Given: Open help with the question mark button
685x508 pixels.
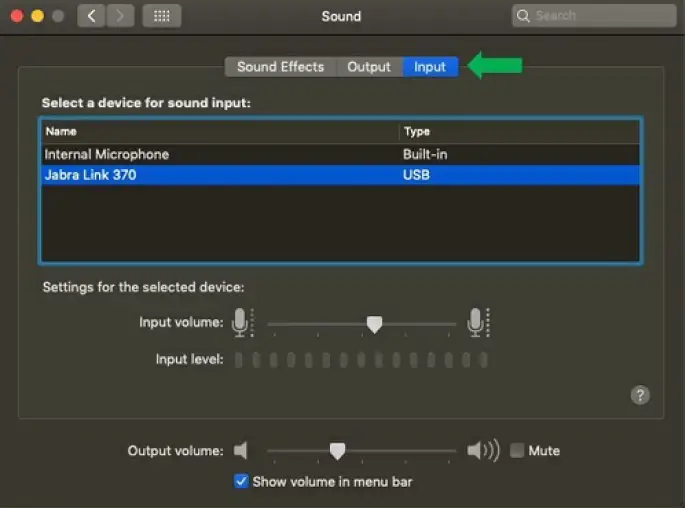Looking at the screenshot, I should coord(640,395).
